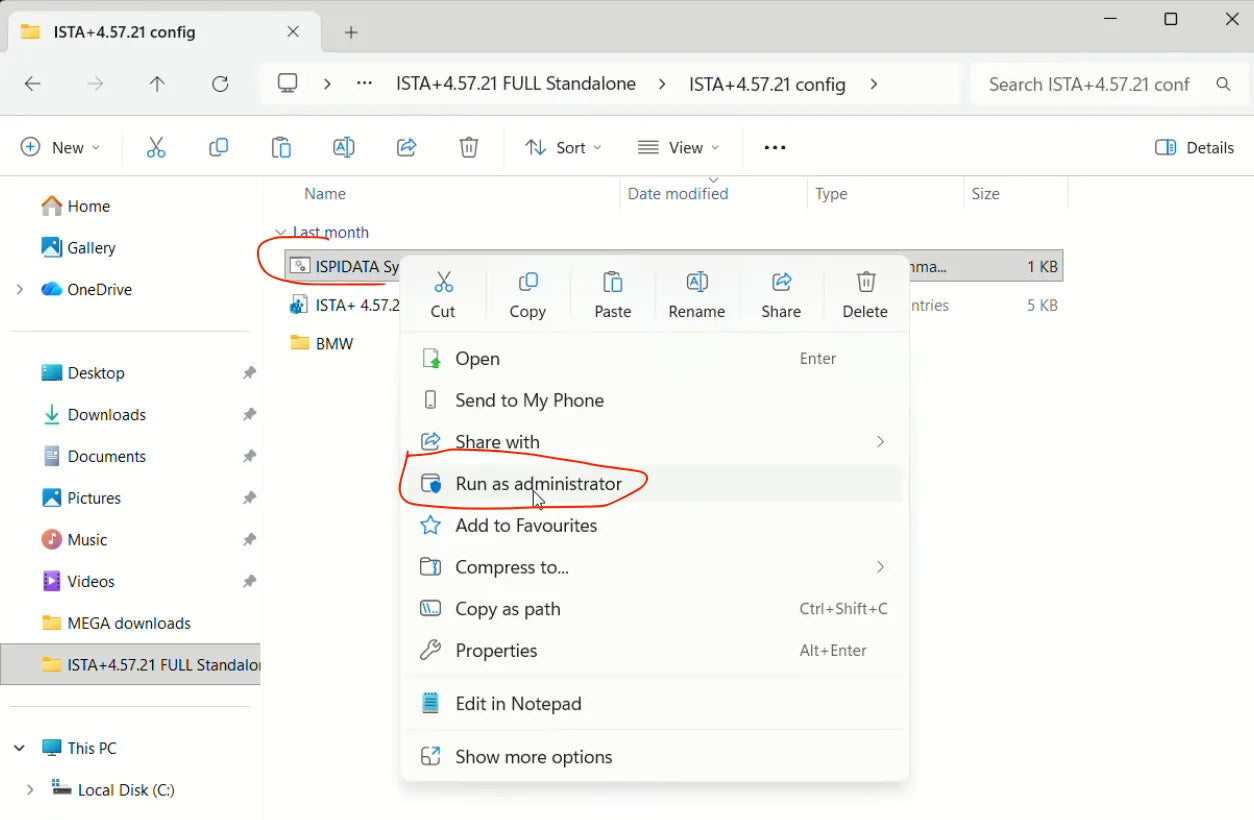The image size is (1254, 820).
Task: Open Gallery in the sidebar
Action: coord(79,247)
